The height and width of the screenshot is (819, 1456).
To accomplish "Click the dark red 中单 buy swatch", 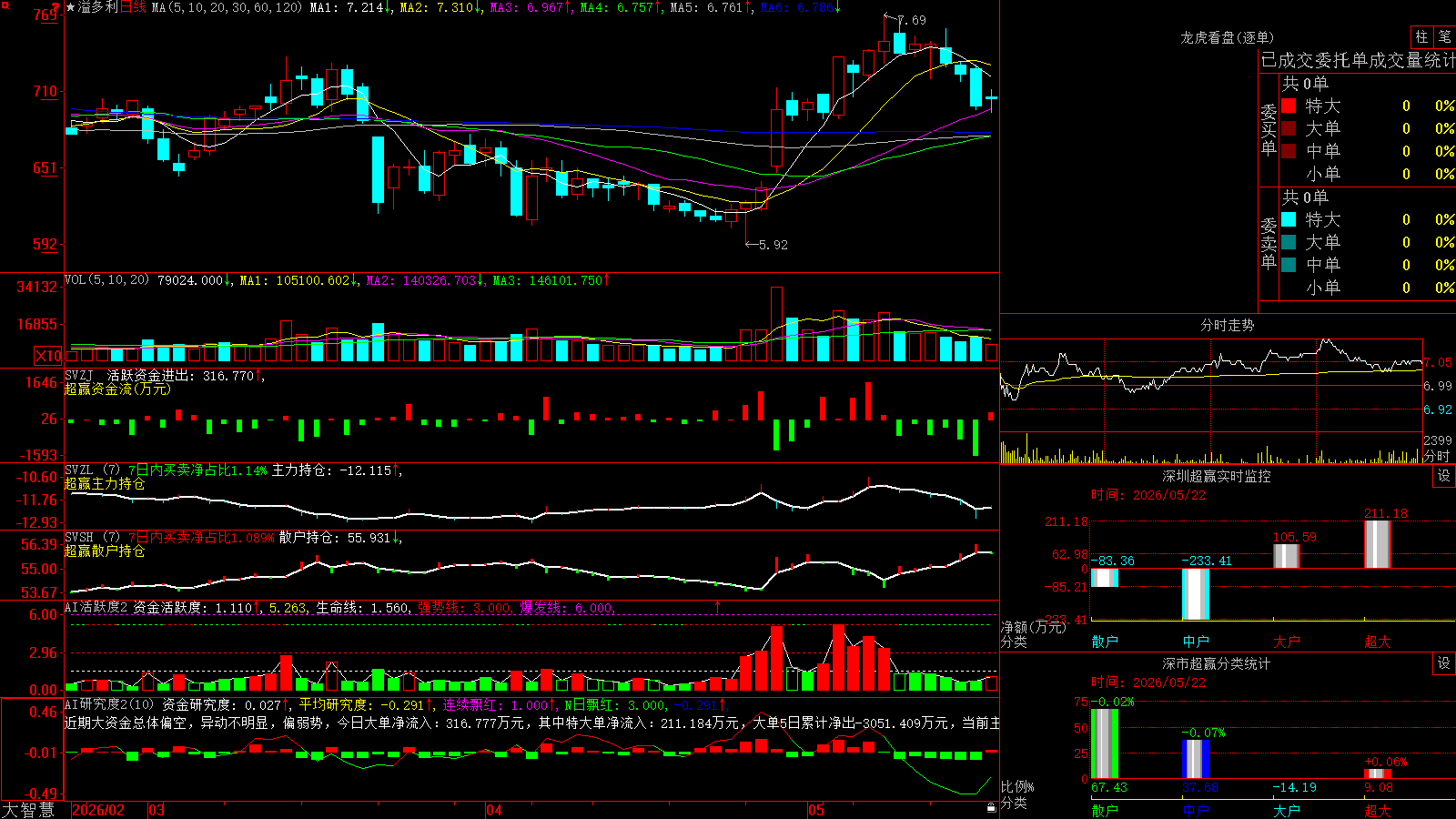I will point(1289,151).
